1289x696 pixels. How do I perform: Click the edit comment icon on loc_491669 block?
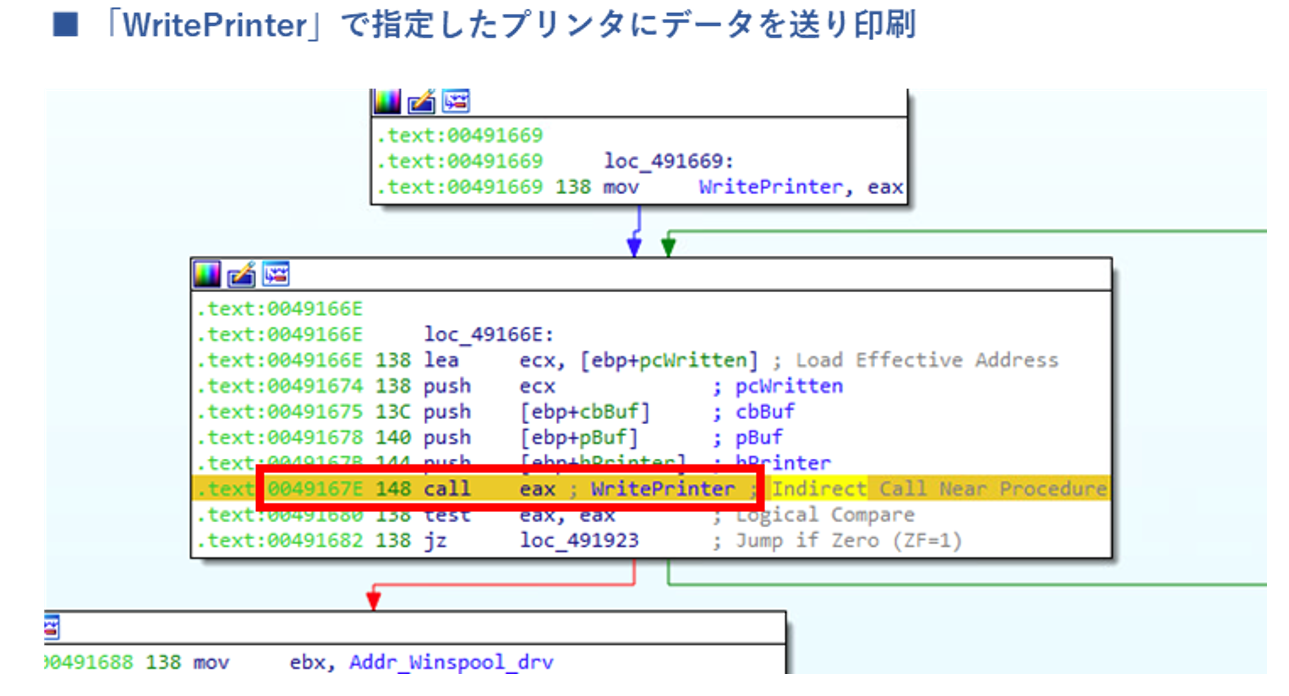[x=421, y=102]
